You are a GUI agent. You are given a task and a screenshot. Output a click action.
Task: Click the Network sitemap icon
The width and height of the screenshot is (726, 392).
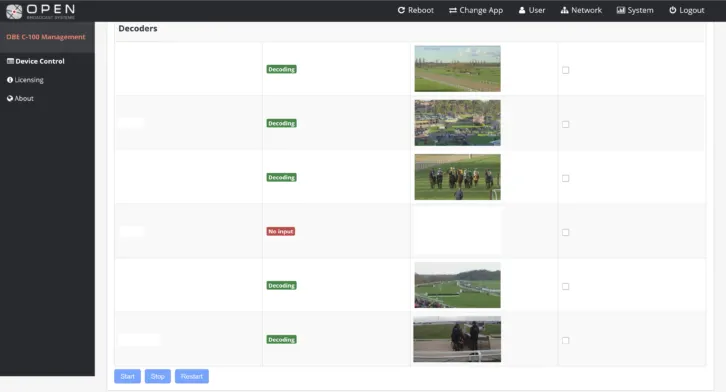pos(564,10)
